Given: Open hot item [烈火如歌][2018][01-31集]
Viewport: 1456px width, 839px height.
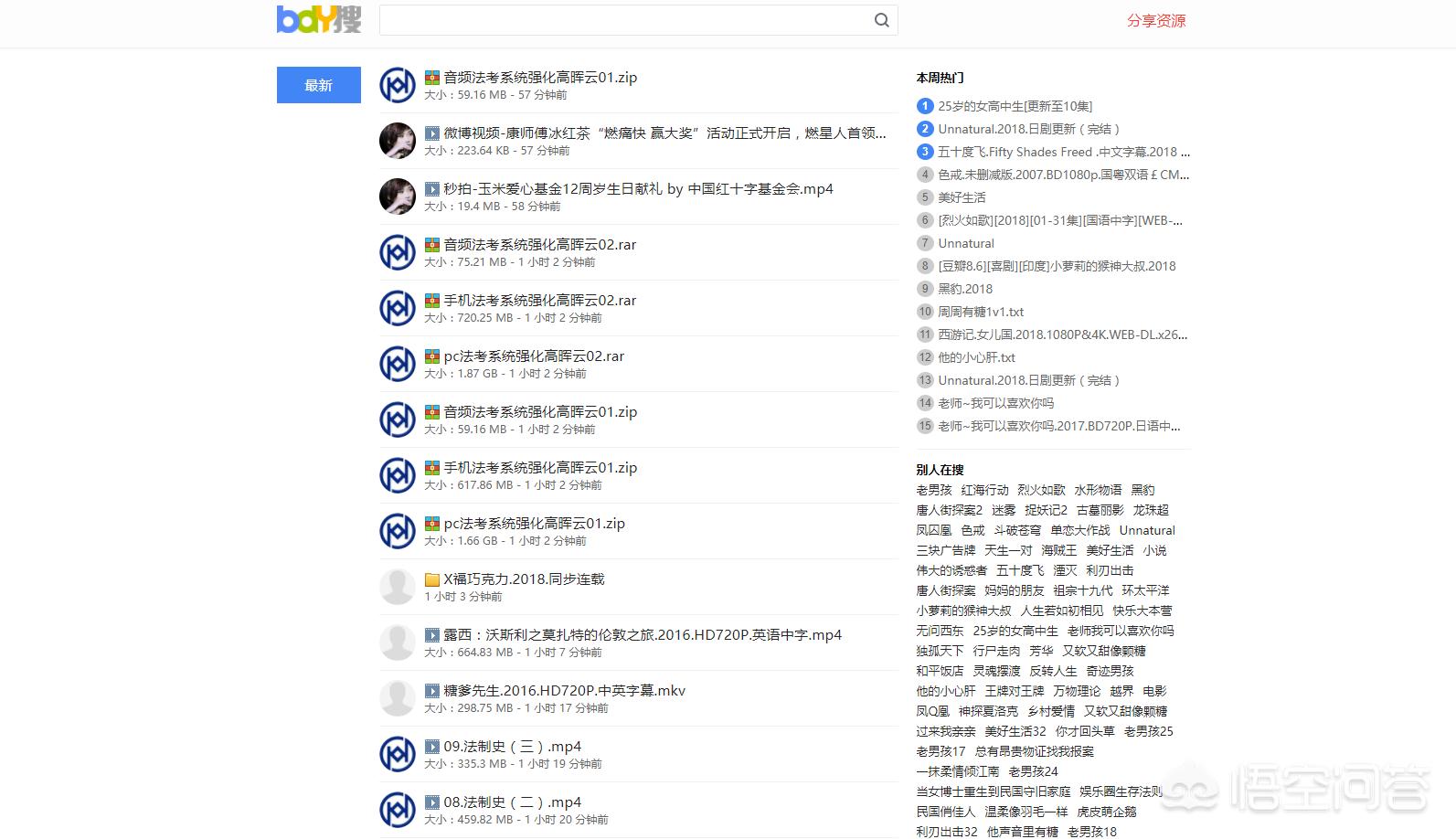Looking at the screenshot, I should point(1060,220).
